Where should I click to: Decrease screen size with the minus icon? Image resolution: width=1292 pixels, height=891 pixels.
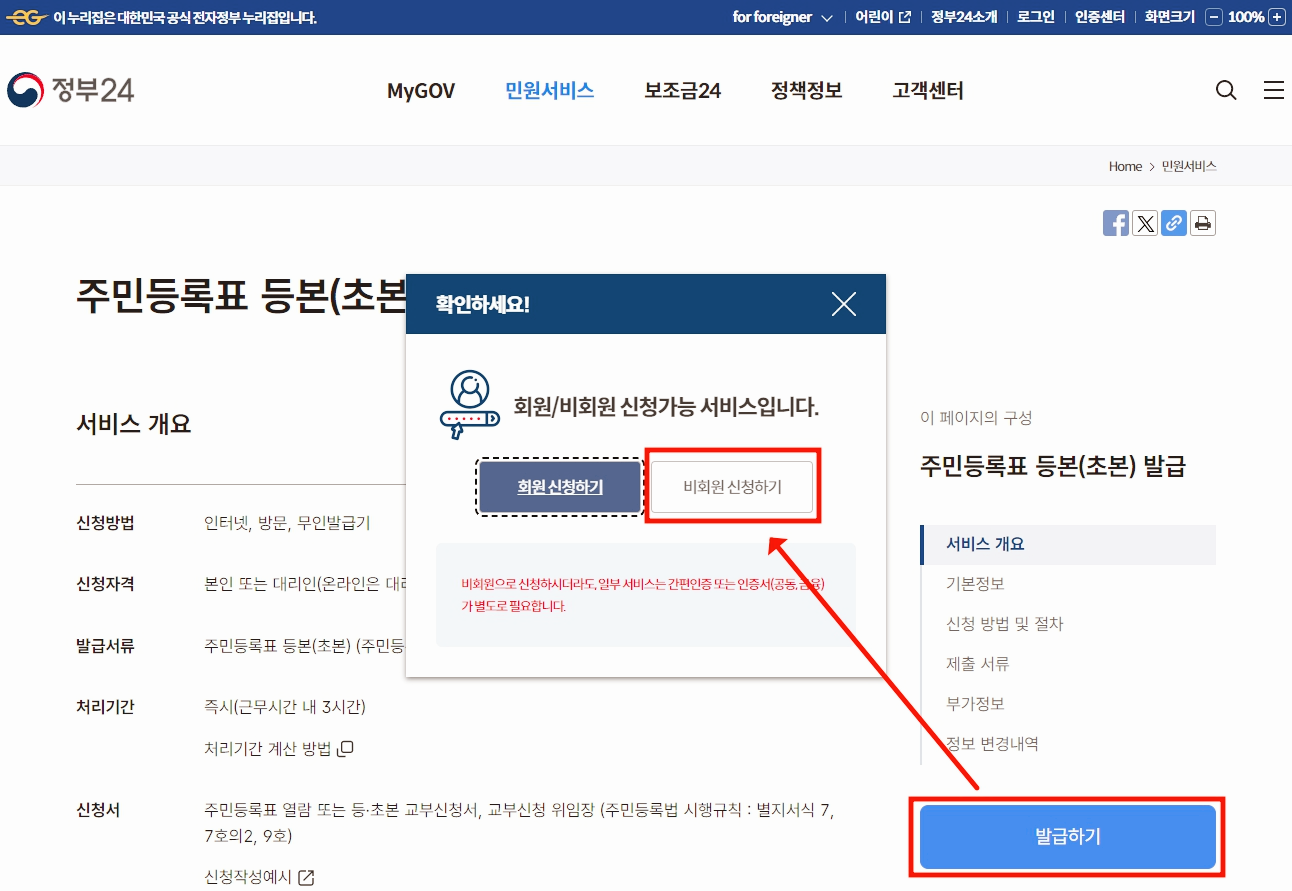pos(1214,17)
